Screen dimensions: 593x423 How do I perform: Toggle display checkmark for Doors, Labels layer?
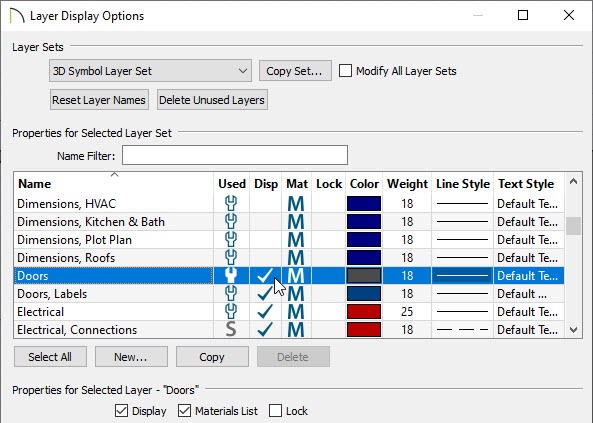(265, 294)
